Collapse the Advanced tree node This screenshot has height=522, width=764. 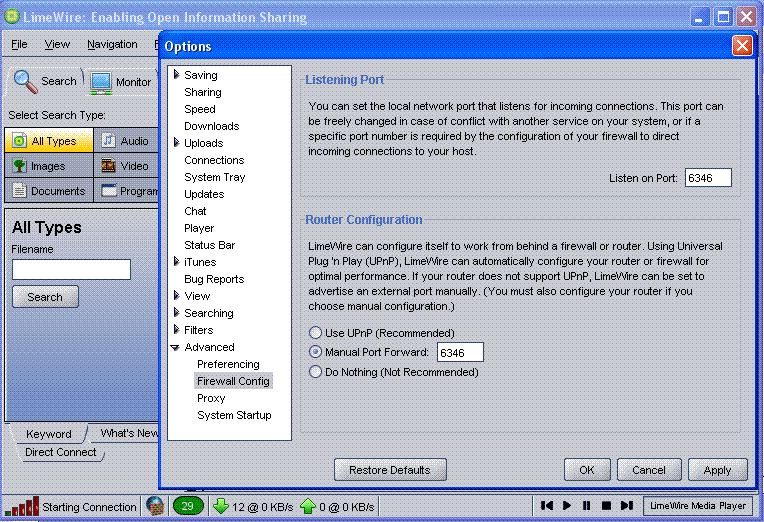coord(177,348)
